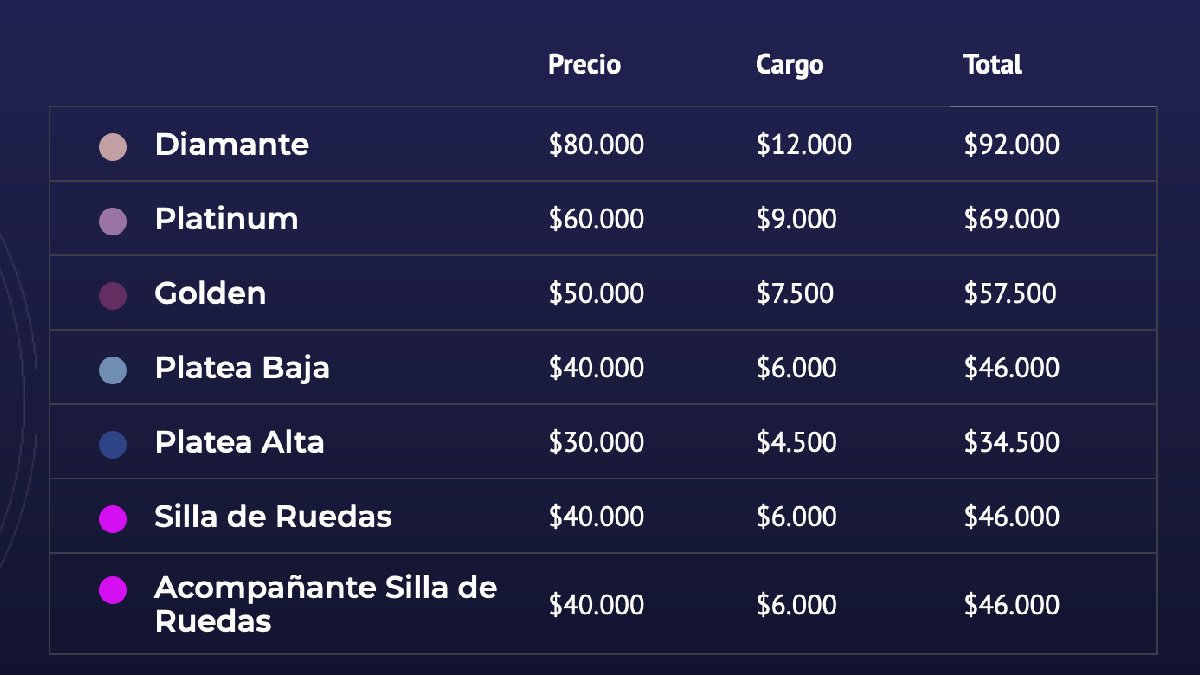Select the Platea Alta label
Screen dimensions: 1200x675
pos(239,442)
